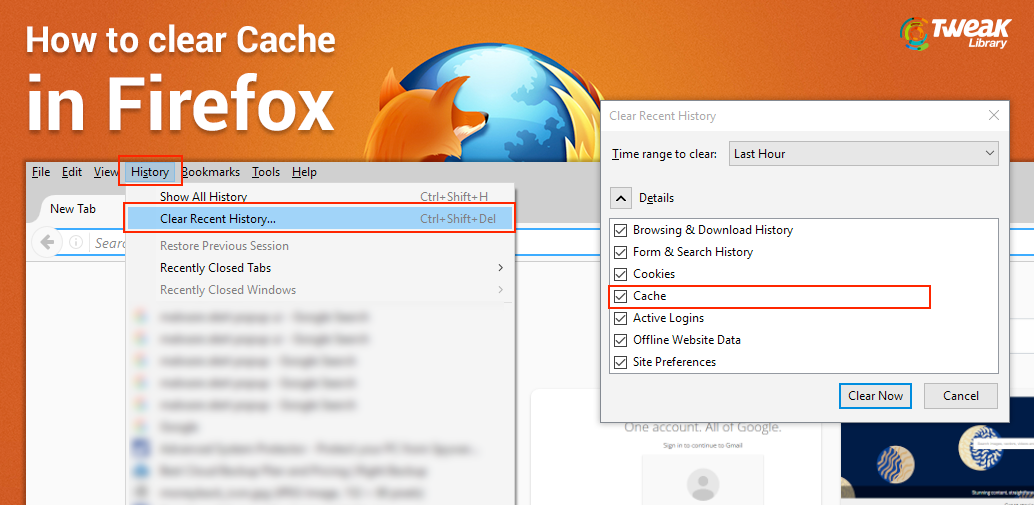This screenshot has height=505, width=1034.
Task: Expand Recently Closed Windows submenu
Action: coord(320,290)
